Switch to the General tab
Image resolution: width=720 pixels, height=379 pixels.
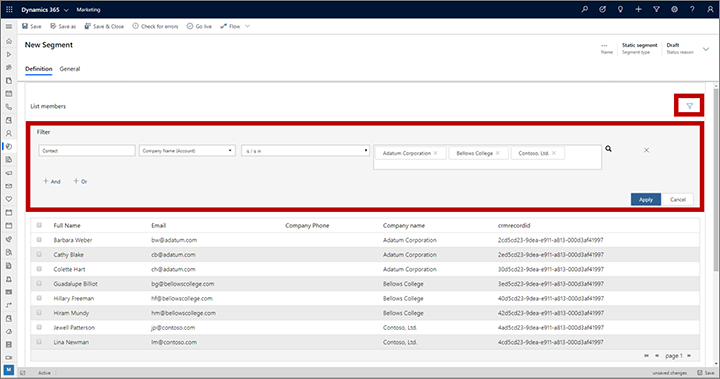[x=70, y=69]
